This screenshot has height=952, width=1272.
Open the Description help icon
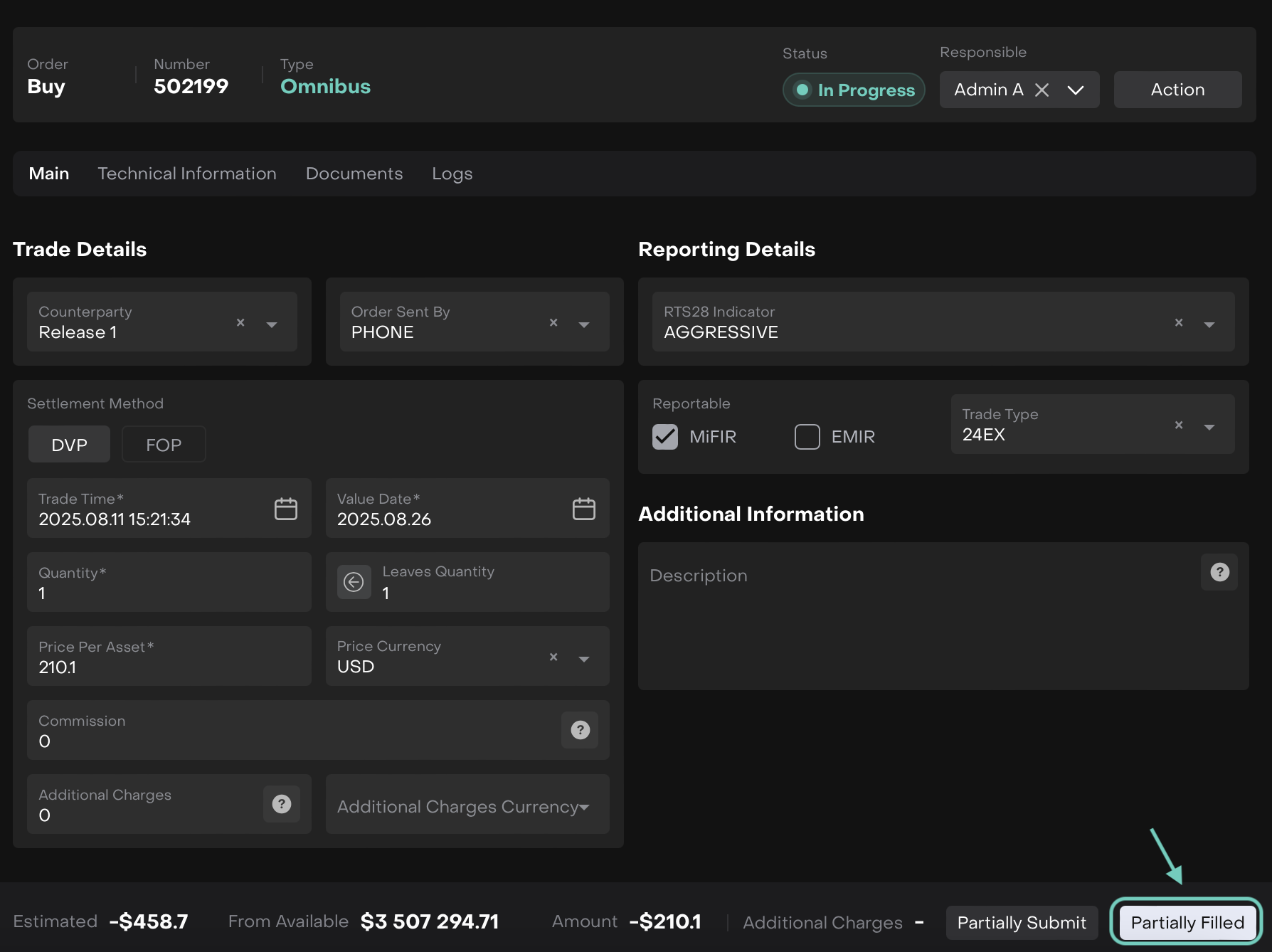click(x=1219, y=572)
